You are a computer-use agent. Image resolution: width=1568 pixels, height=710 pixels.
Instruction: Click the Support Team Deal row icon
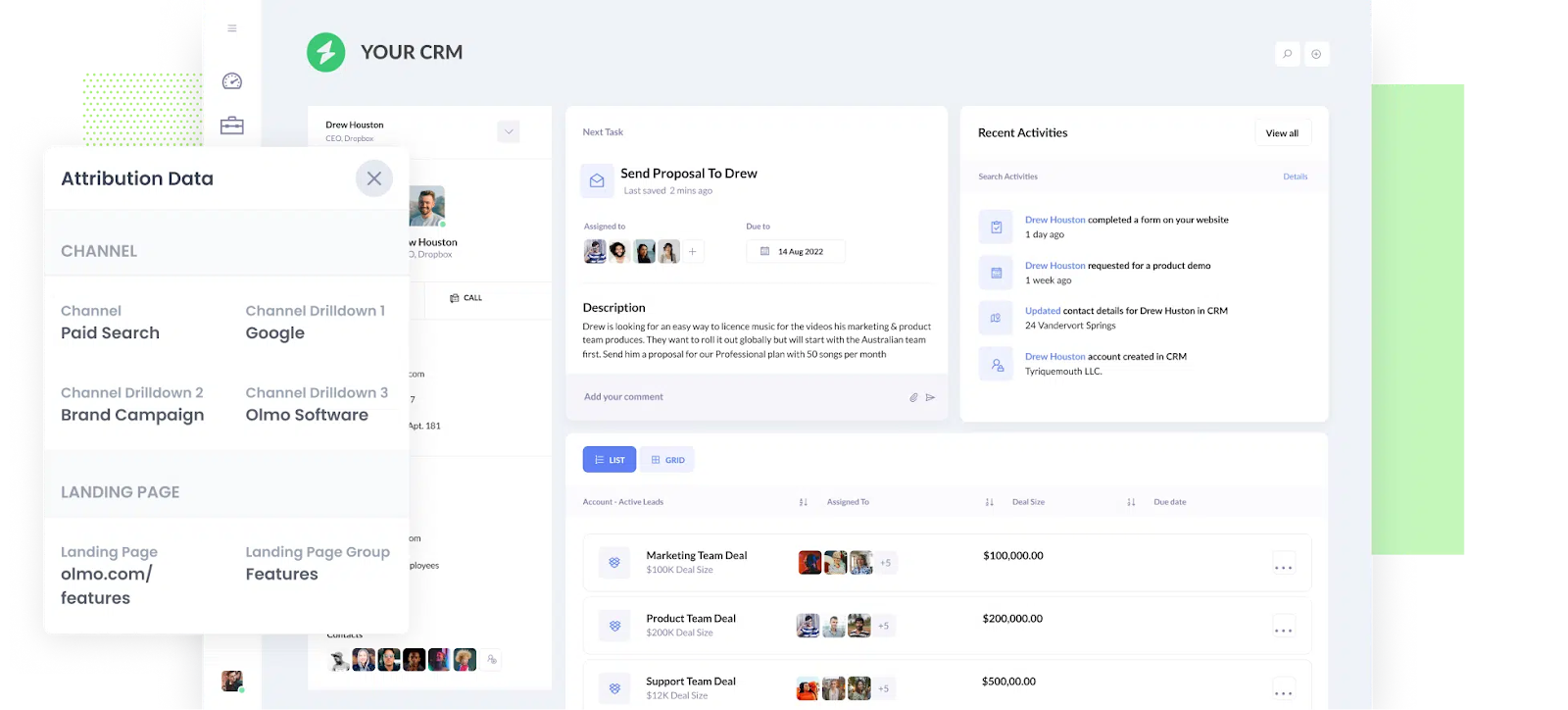pos(614,688)
